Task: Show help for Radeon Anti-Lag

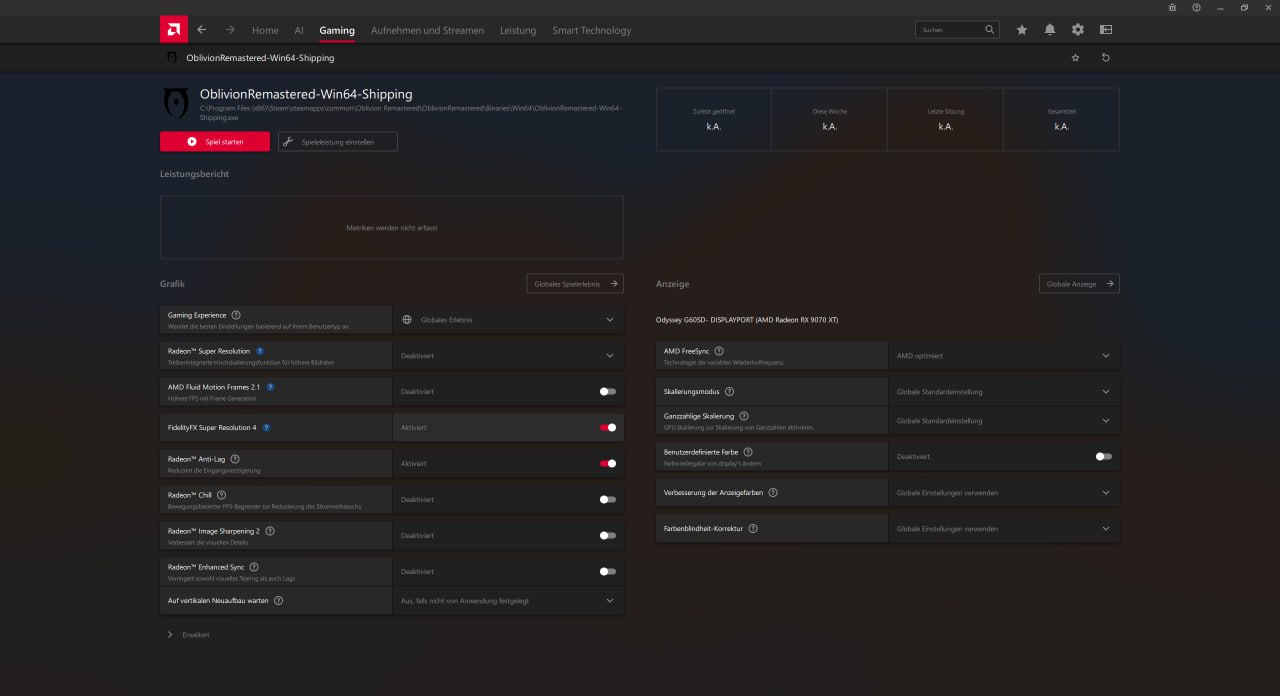Action: click(235, 459)
